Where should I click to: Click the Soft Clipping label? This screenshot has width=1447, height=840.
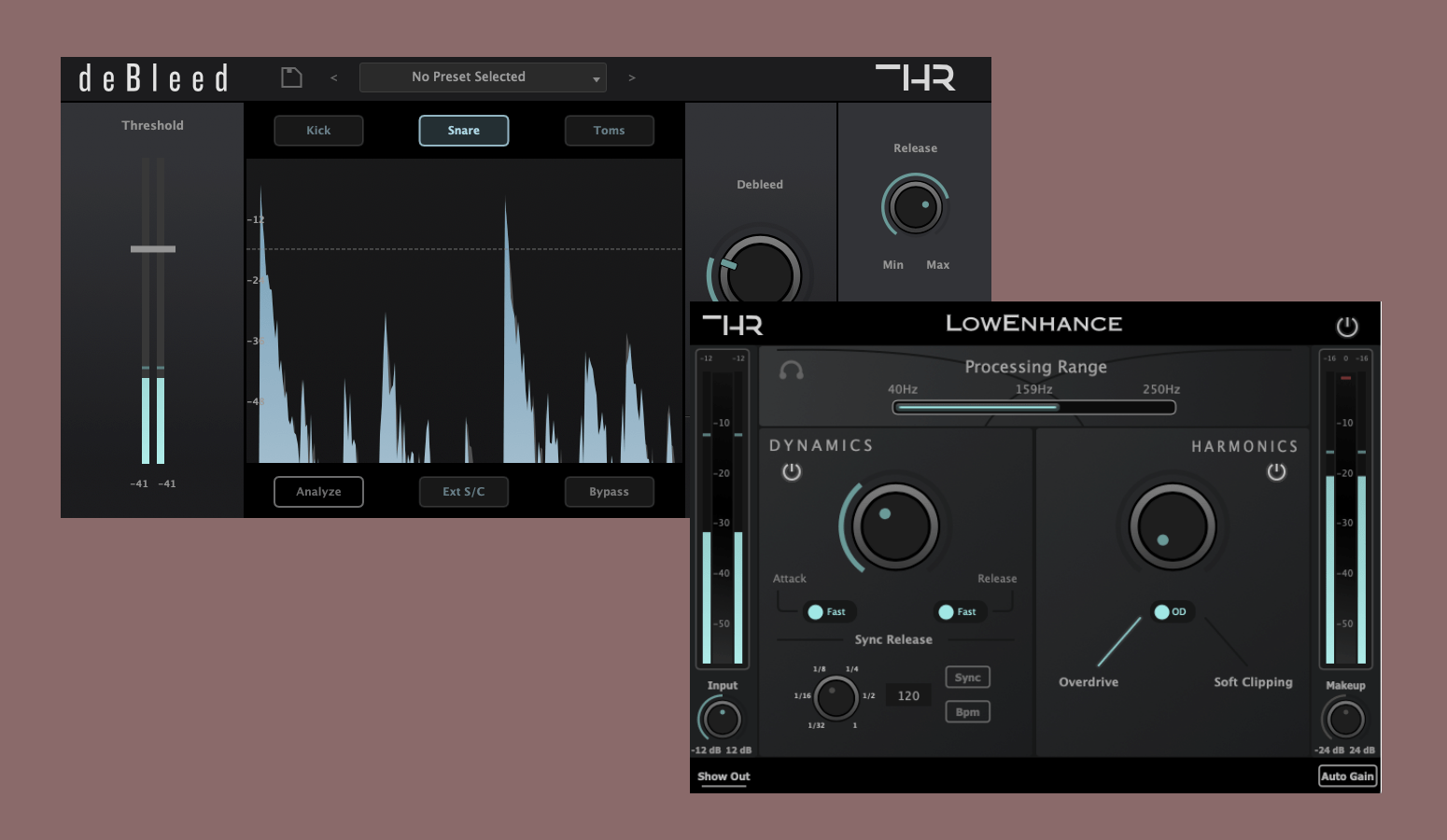point(1253,682)
